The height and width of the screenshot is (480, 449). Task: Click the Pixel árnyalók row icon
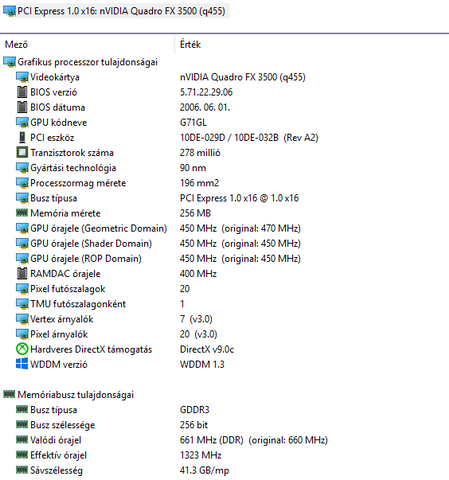(x=22, y=334)
